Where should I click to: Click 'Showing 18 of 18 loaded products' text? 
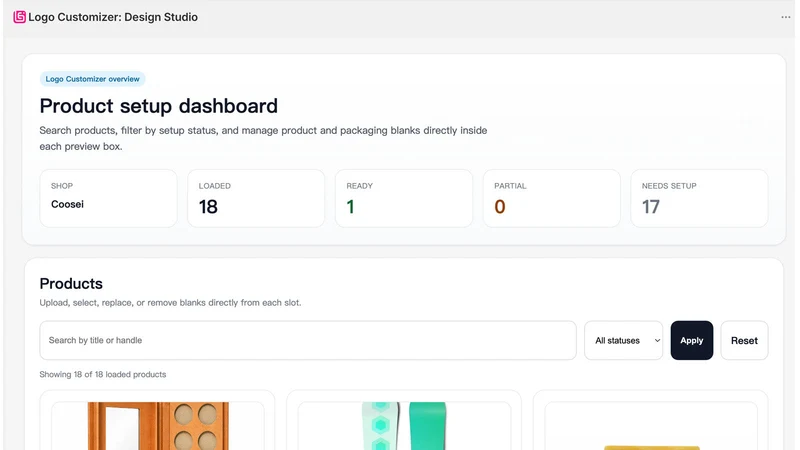103,374
